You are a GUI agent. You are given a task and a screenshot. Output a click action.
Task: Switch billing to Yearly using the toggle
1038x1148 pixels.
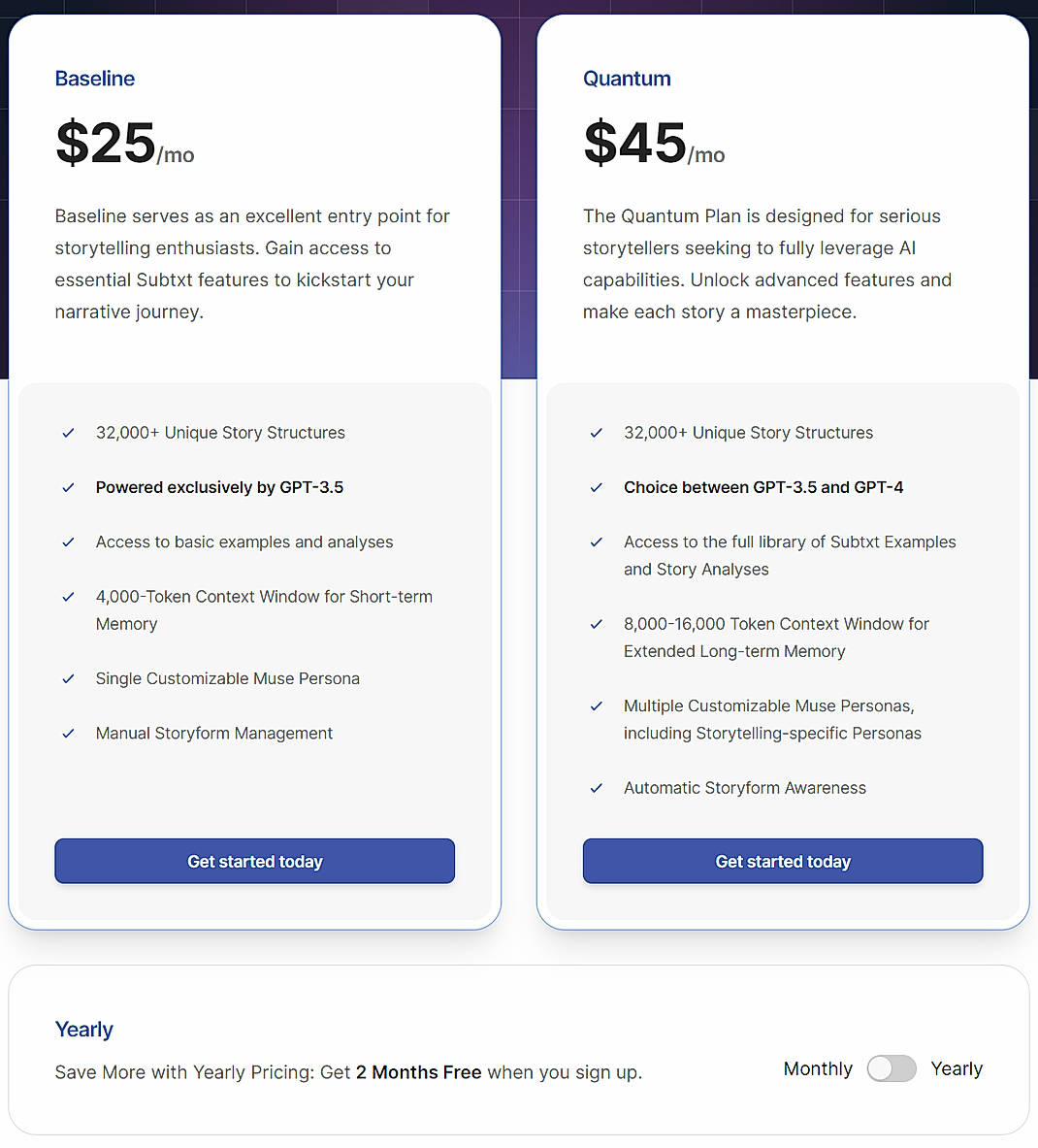tap(892, 1068)
